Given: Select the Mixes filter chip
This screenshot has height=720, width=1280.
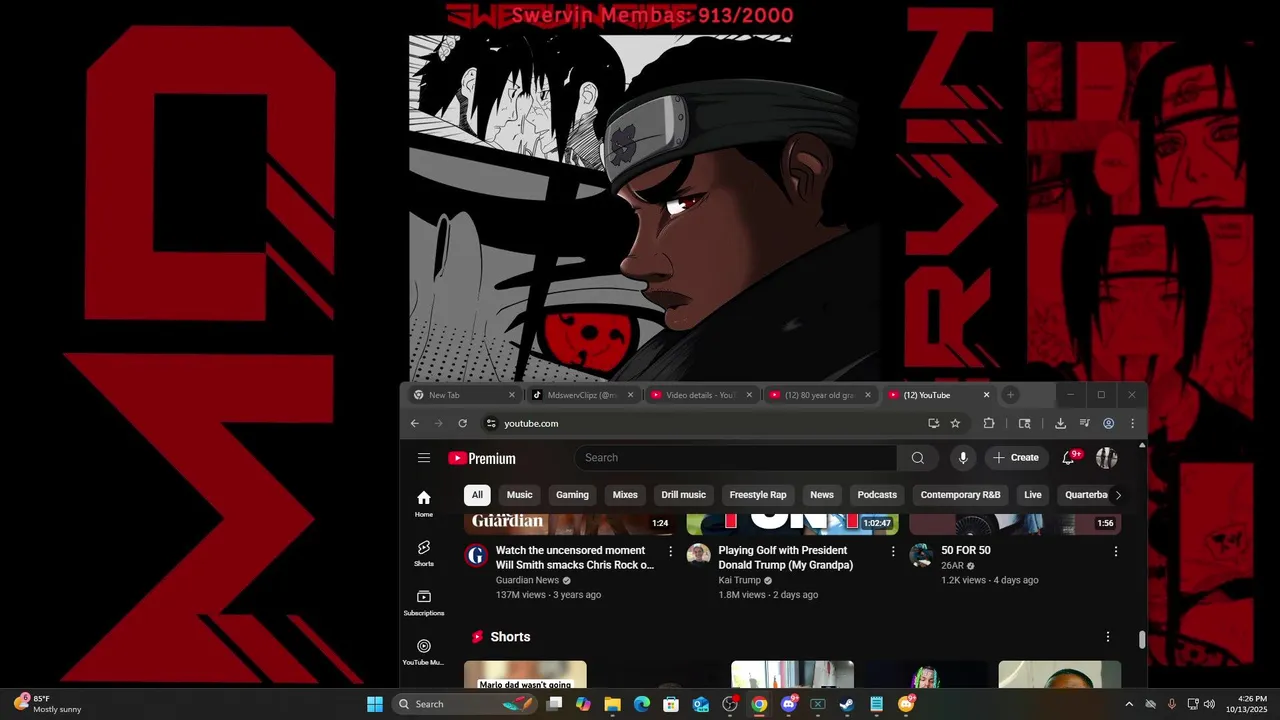Looking at the screenshot, I should coord(625,495).
